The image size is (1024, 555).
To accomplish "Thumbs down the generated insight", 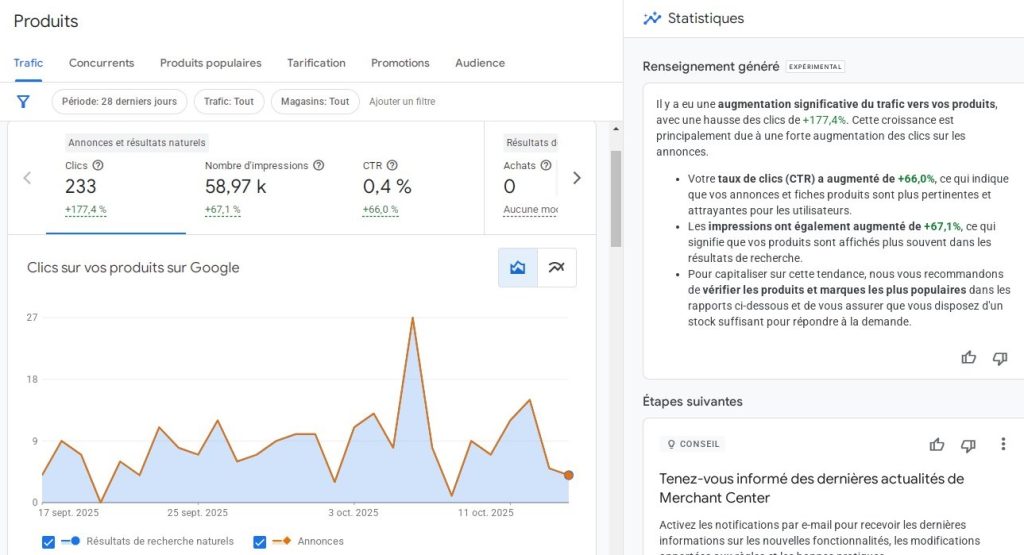I will [999, 358].
